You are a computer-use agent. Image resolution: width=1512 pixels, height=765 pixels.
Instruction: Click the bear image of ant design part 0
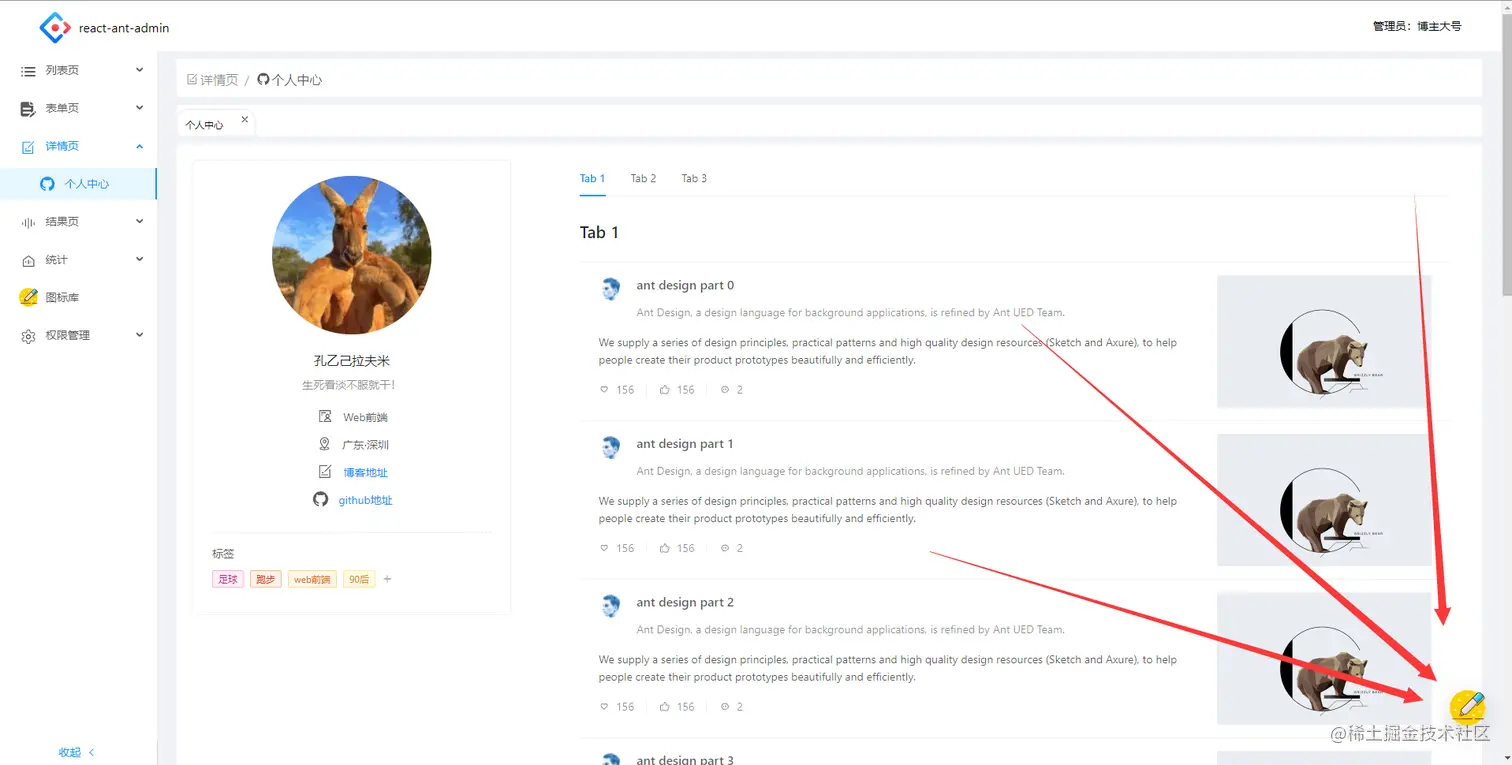pos(1324,342)
